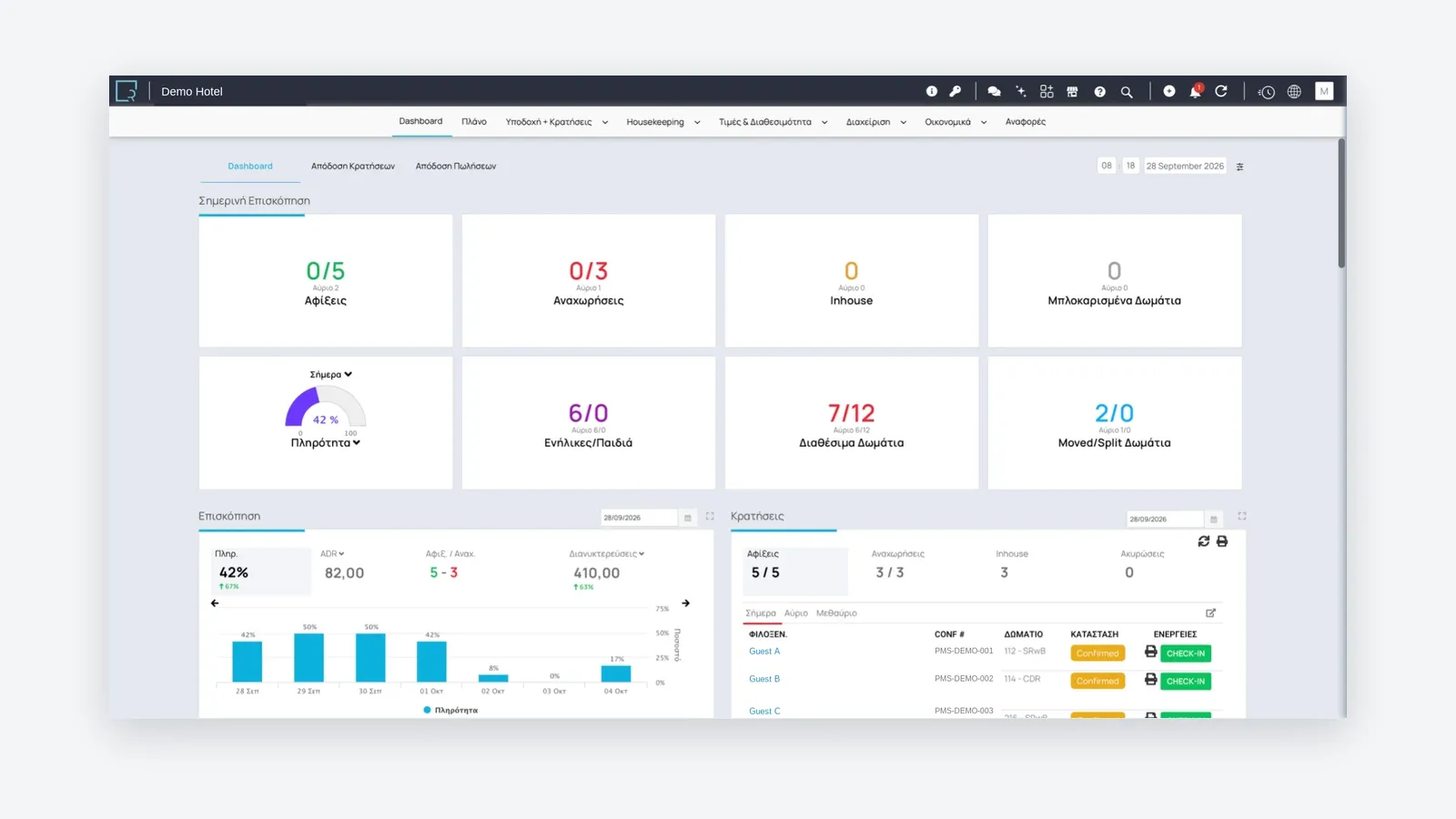The image size is (1456, 819).
Task: Open the Αναφορές menu item
Action: pyautogui.click(x=1026, y=122)
